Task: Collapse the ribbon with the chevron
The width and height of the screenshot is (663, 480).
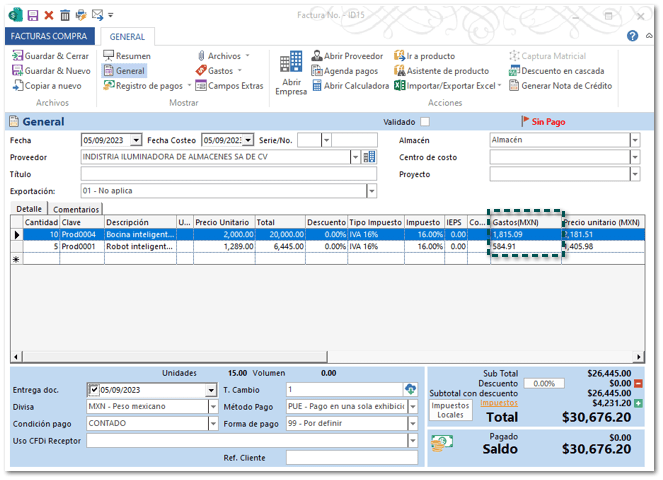Action: pos(649,36)
